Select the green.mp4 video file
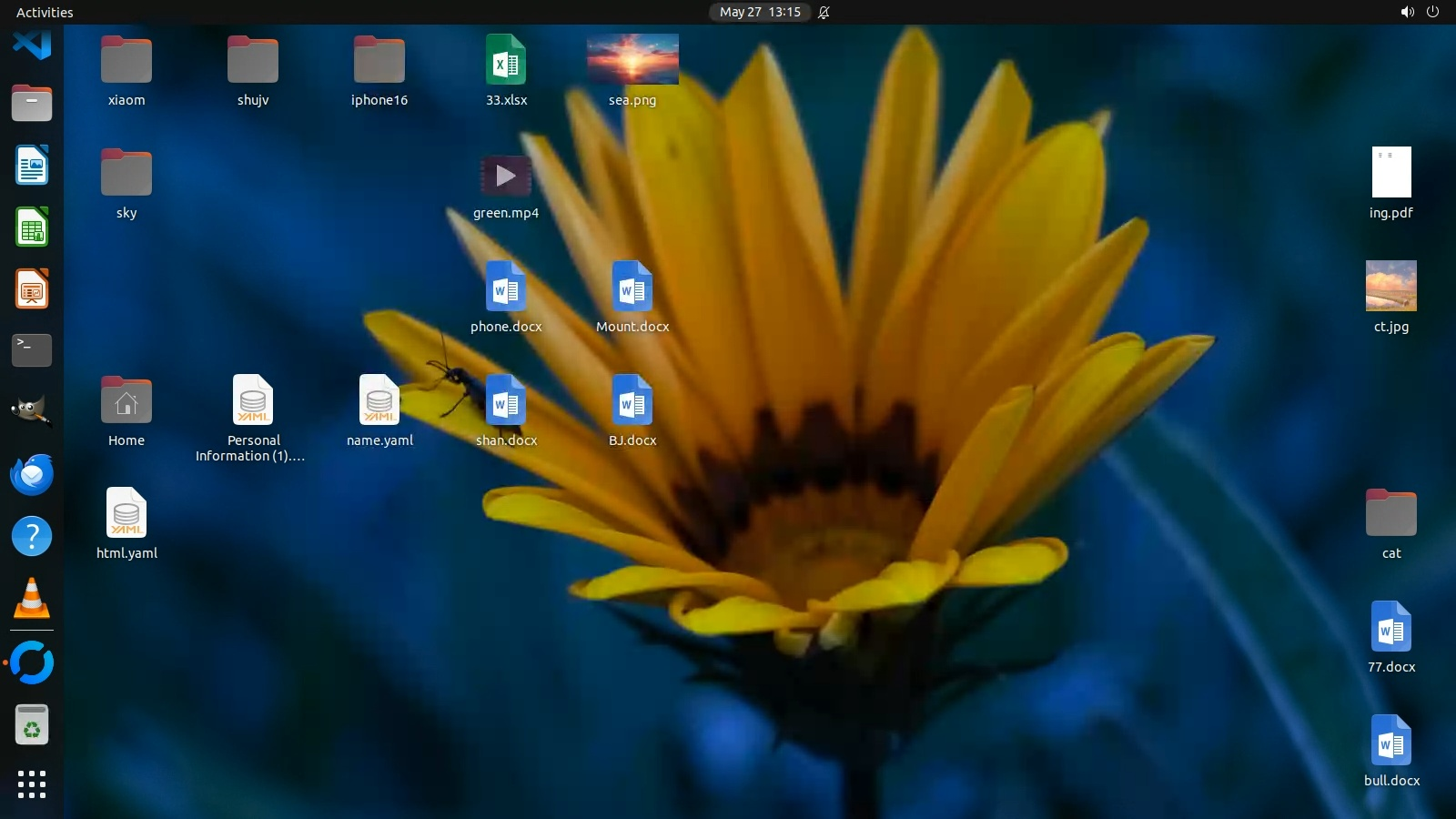 click(506, 176)
